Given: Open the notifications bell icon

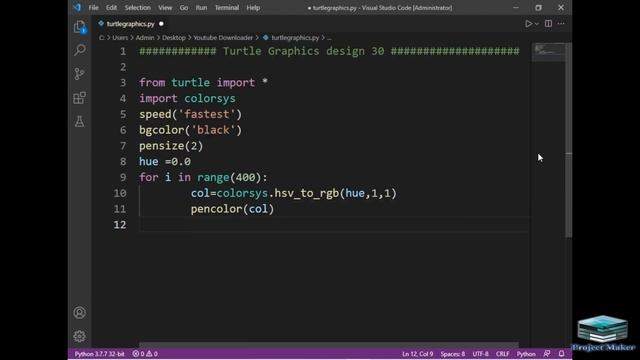Looking at the screenshot, I should point(561,354).
